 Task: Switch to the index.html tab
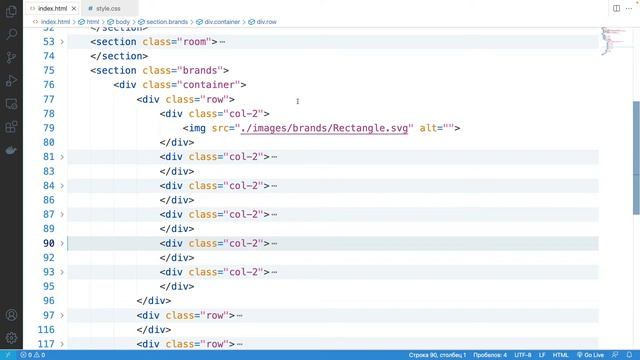(53, 8)
